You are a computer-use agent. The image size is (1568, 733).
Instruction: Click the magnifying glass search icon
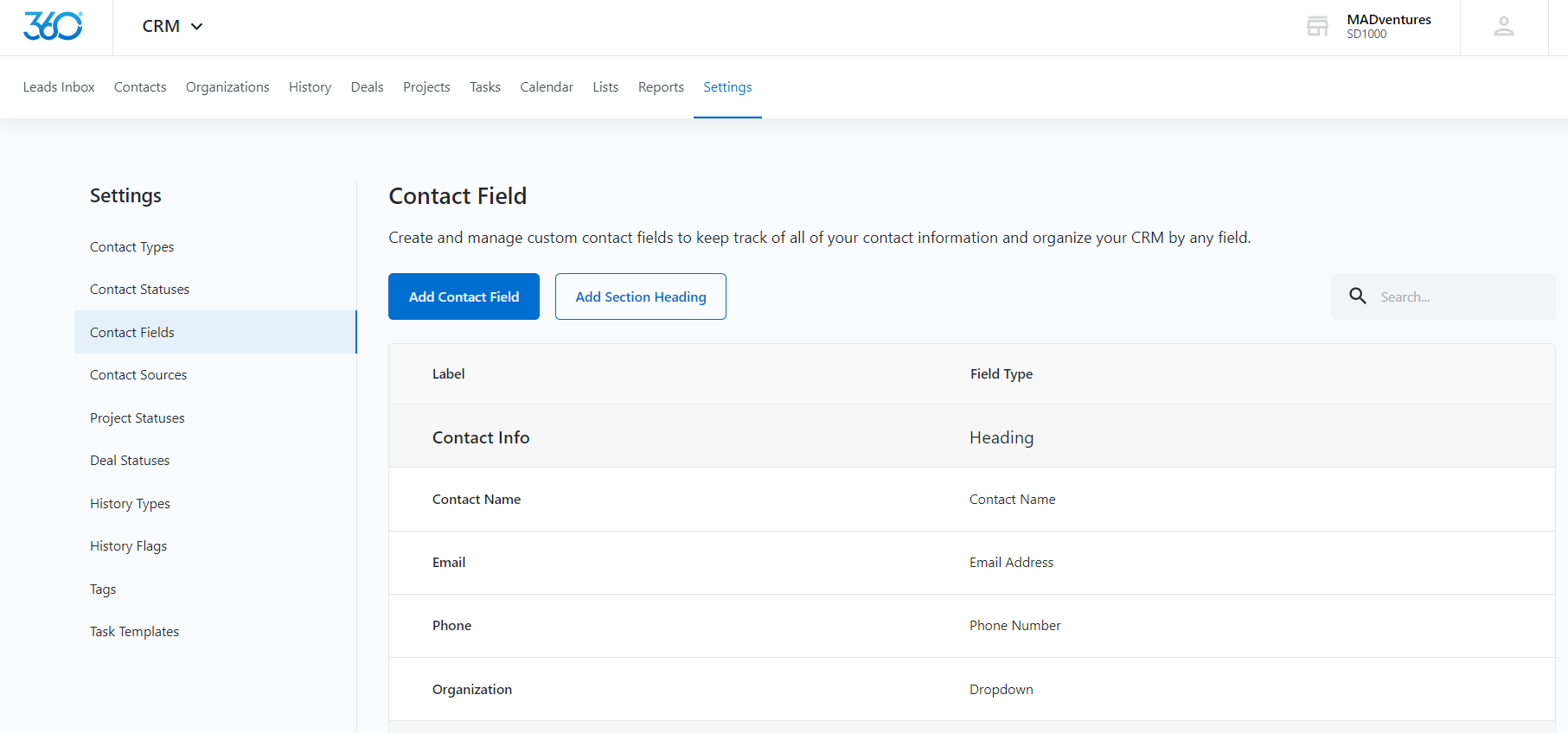pos(1358,296)
